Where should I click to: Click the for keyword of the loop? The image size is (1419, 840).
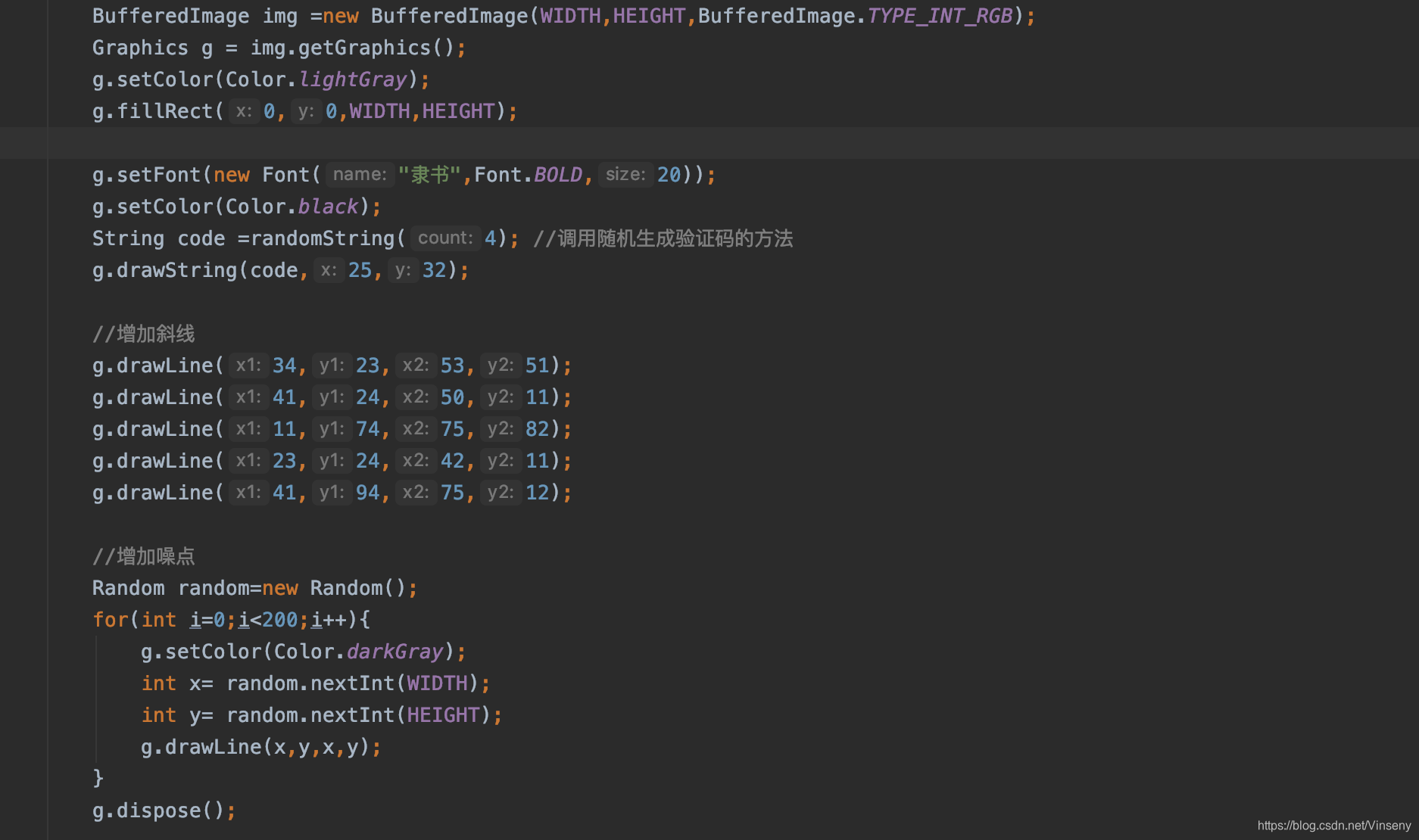pos(111,620)
